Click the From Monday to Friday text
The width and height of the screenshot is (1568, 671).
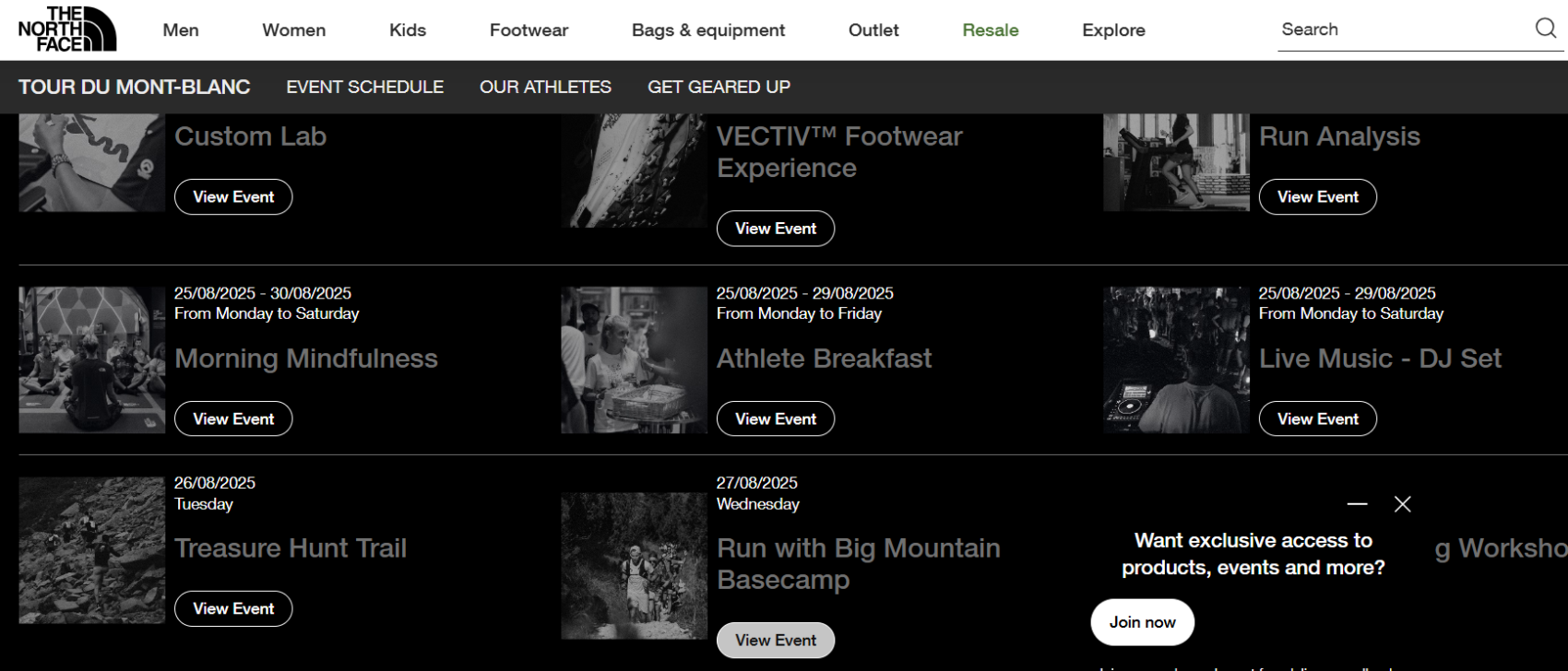click(x=799, y=313)
